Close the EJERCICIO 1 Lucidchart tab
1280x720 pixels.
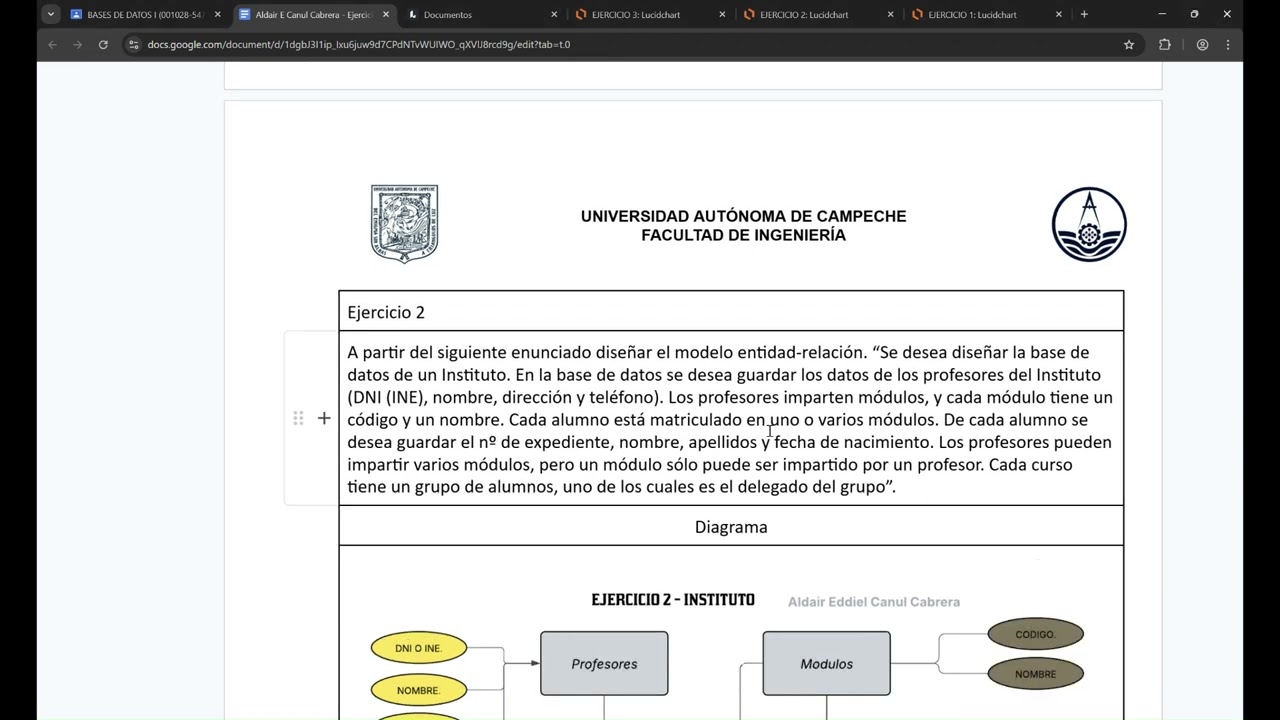1059,15
